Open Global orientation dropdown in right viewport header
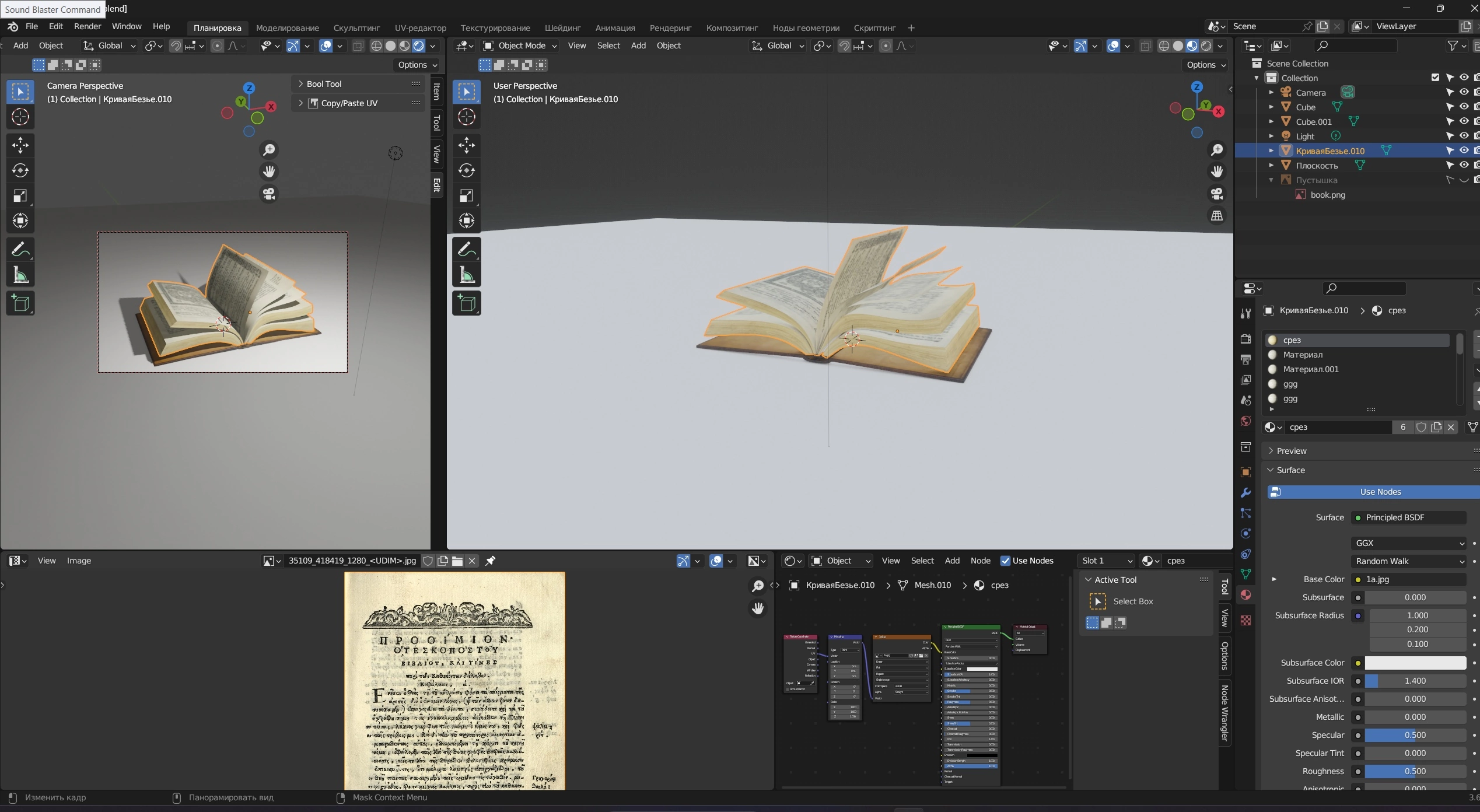1480x812 pixels. [x=778, y=45]
